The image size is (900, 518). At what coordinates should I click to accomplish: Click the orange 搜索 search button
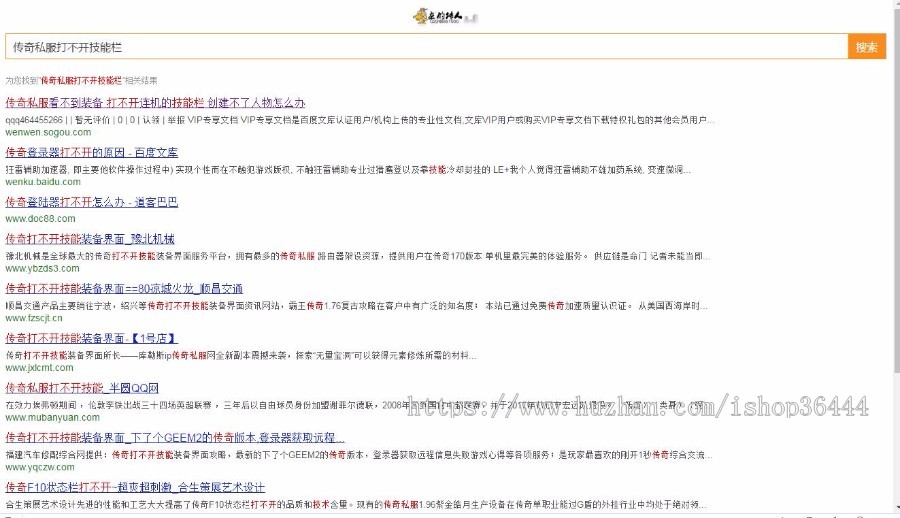(867, 47)
